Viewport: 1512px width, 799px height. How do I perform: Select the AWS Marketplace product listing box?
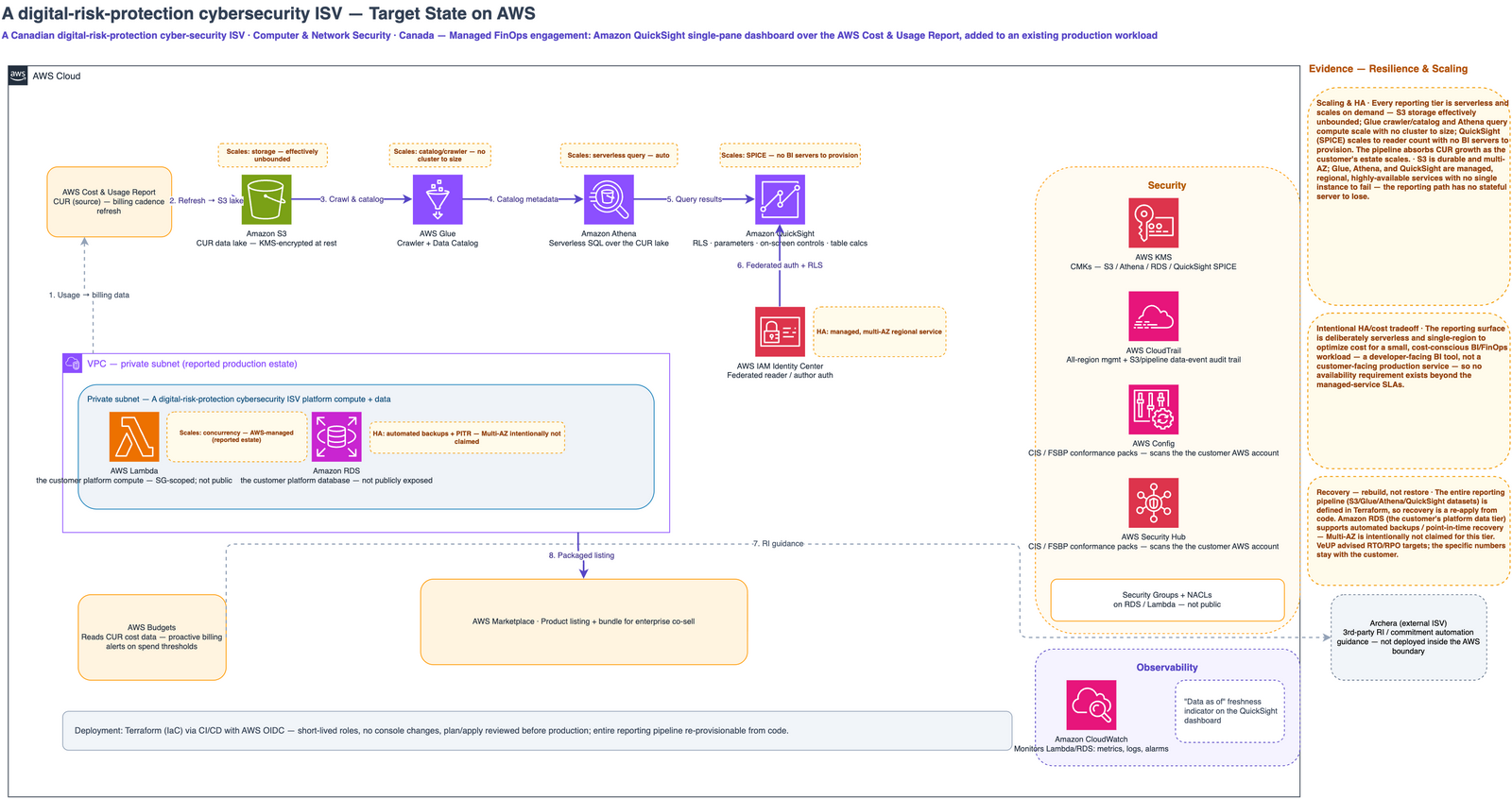[583, 621]
